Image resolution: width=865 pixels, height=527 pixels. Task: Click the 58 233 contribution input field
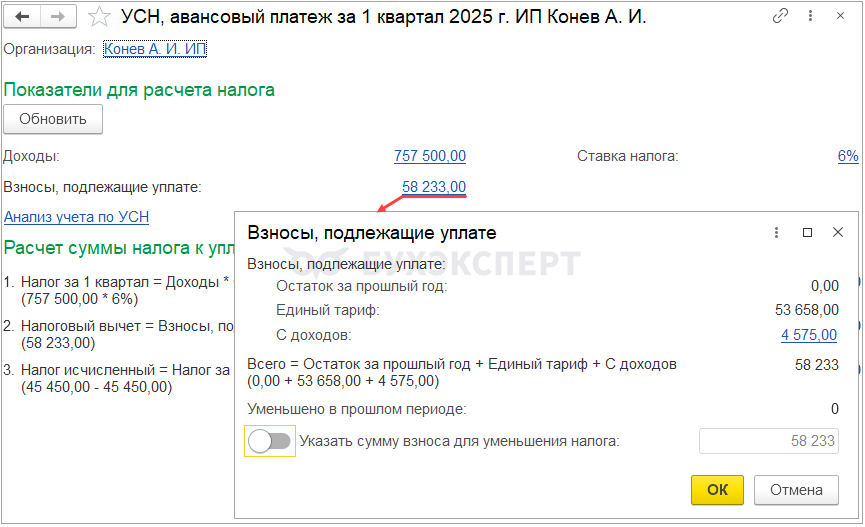(769, 441)
